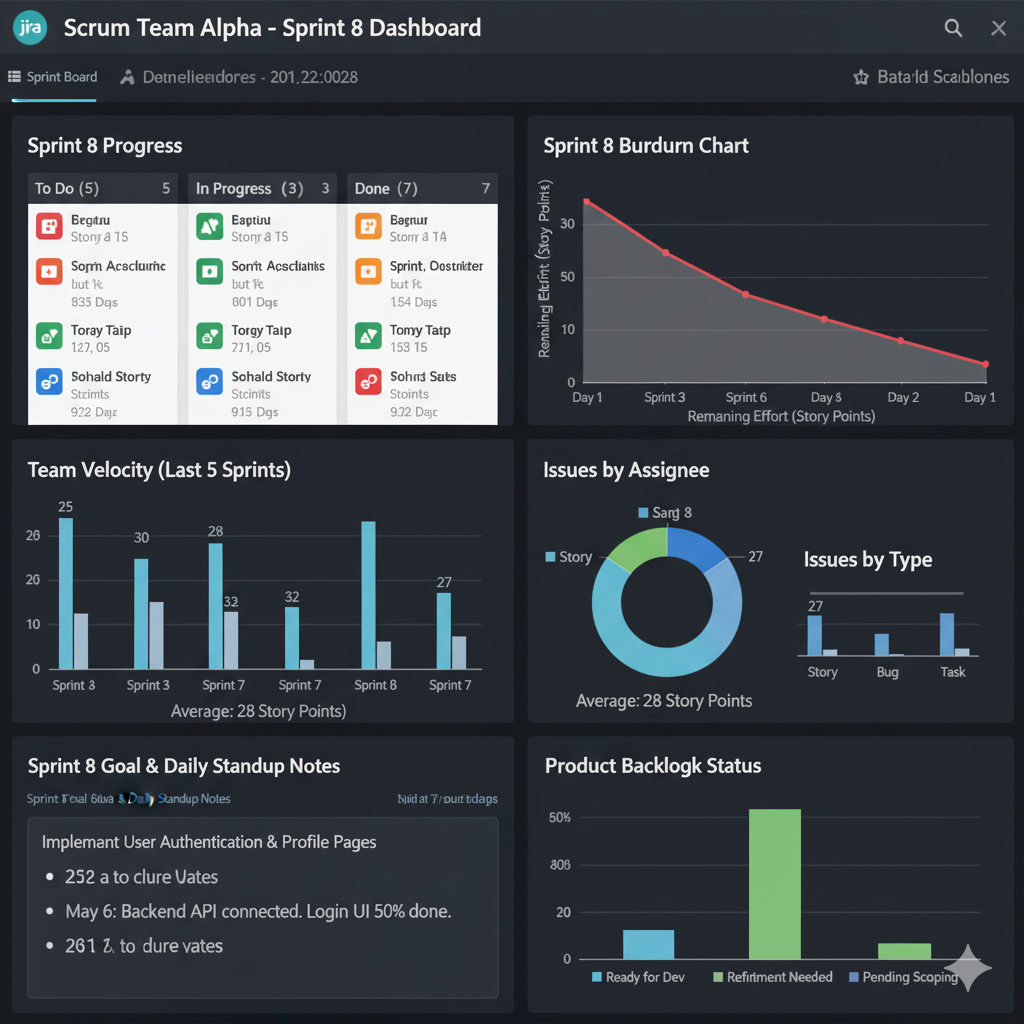Click green icon on first In Progress card
Screen dimensions: 1024x1024
click(x=209, y=226)
